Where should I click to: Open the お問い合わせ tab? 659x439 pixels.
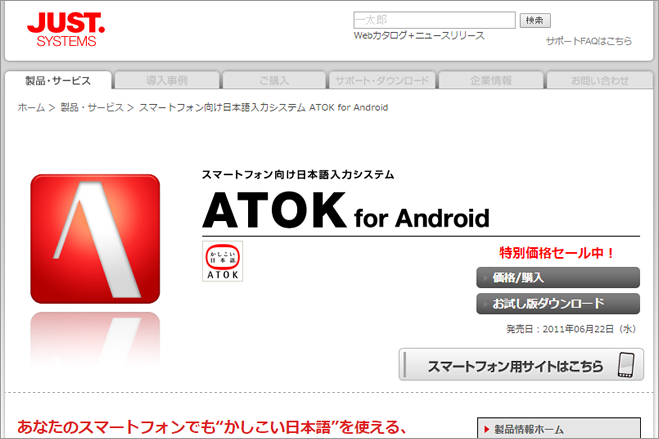(x=600, y=80)
